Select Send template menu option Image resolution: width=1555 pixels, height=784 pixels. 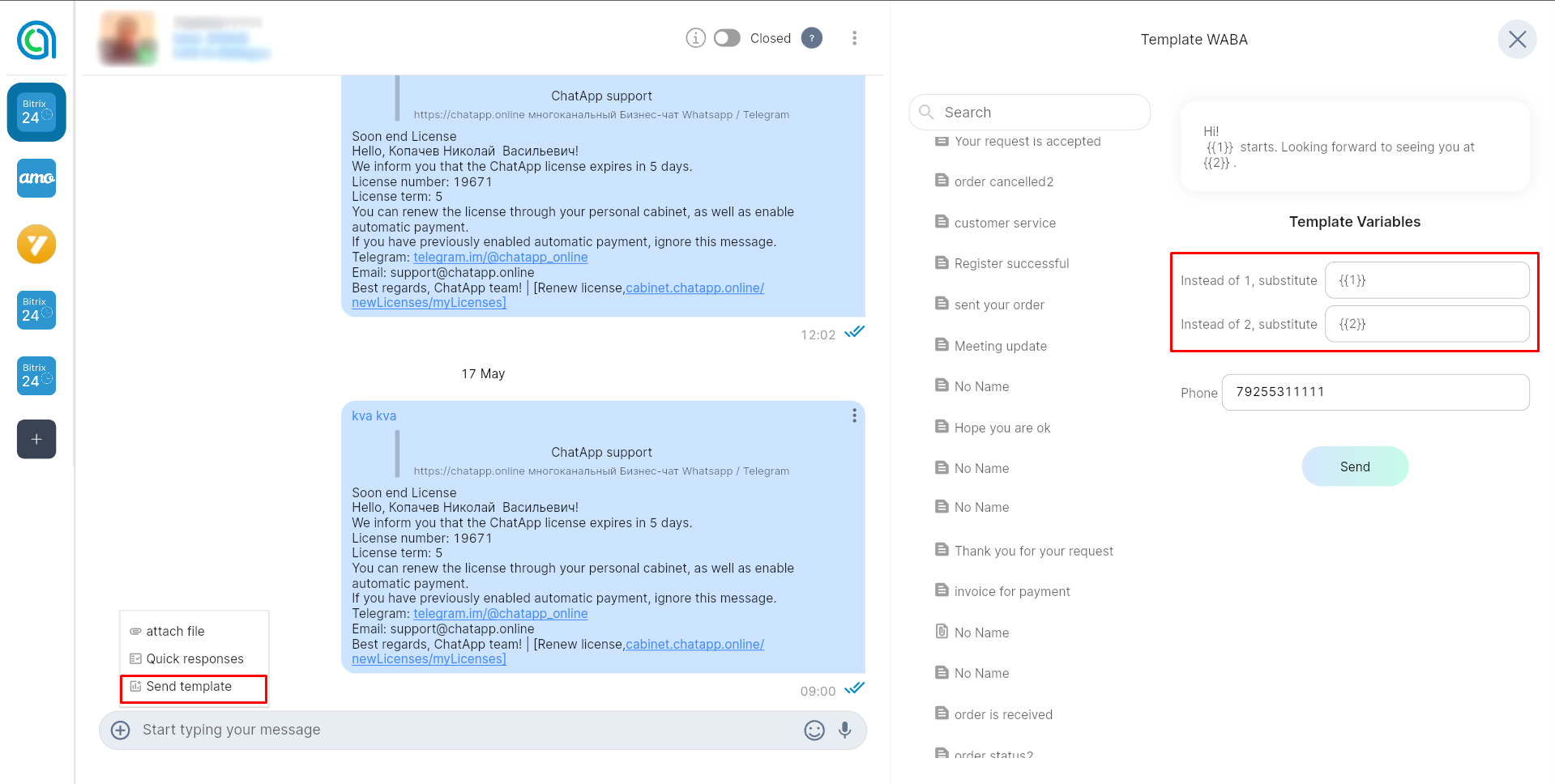(189, 687)
